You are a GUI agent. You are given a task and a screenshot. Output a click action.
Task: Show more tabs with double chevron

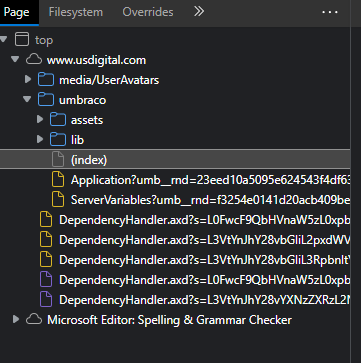coord(199,12)
